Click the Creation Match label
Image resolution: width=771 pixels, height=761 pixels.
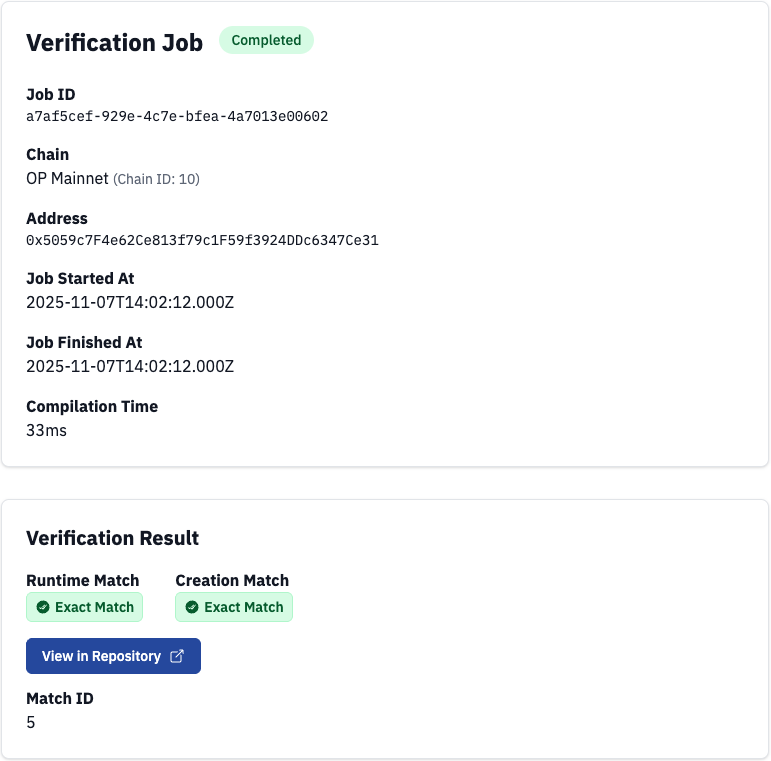point(232,581)
